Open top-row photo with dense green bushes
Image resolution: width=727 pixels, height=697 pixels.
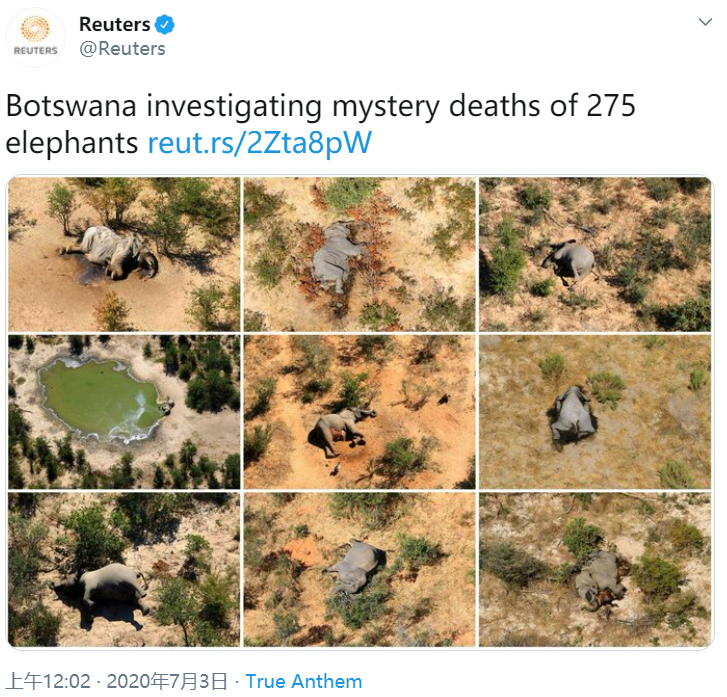(x=594, y=254)
